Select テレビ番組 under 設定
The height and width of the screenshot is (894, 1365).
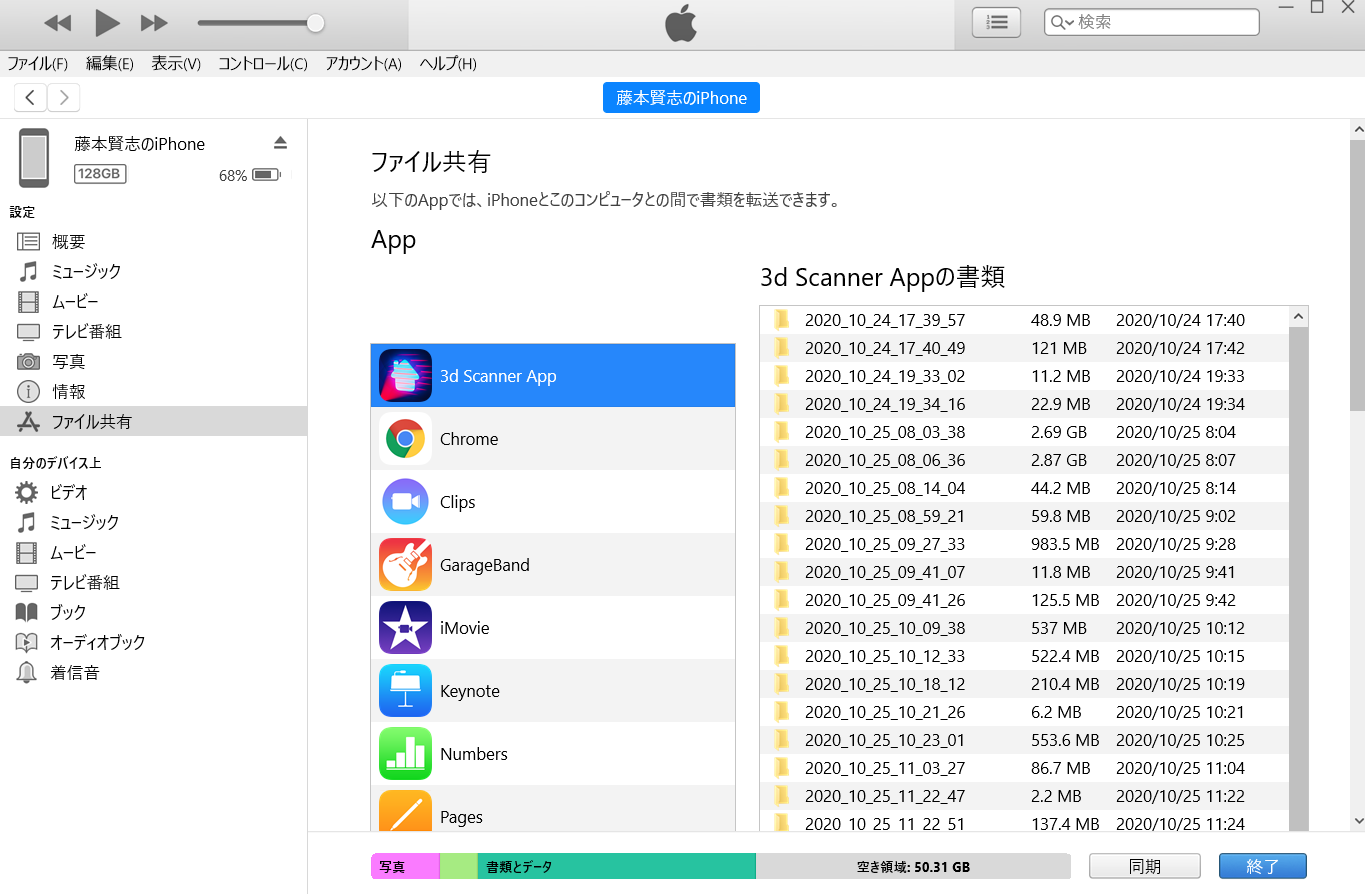[153, 332]
